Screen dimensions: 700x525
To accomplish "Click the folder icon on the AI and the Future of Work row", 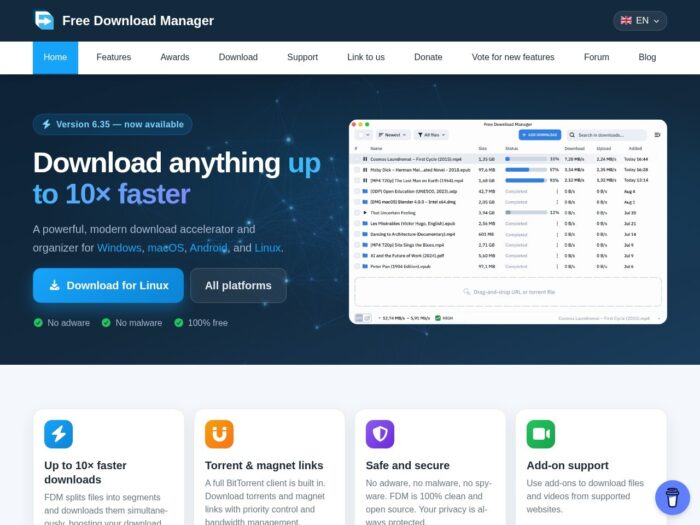I will click(x=365, y=256).
